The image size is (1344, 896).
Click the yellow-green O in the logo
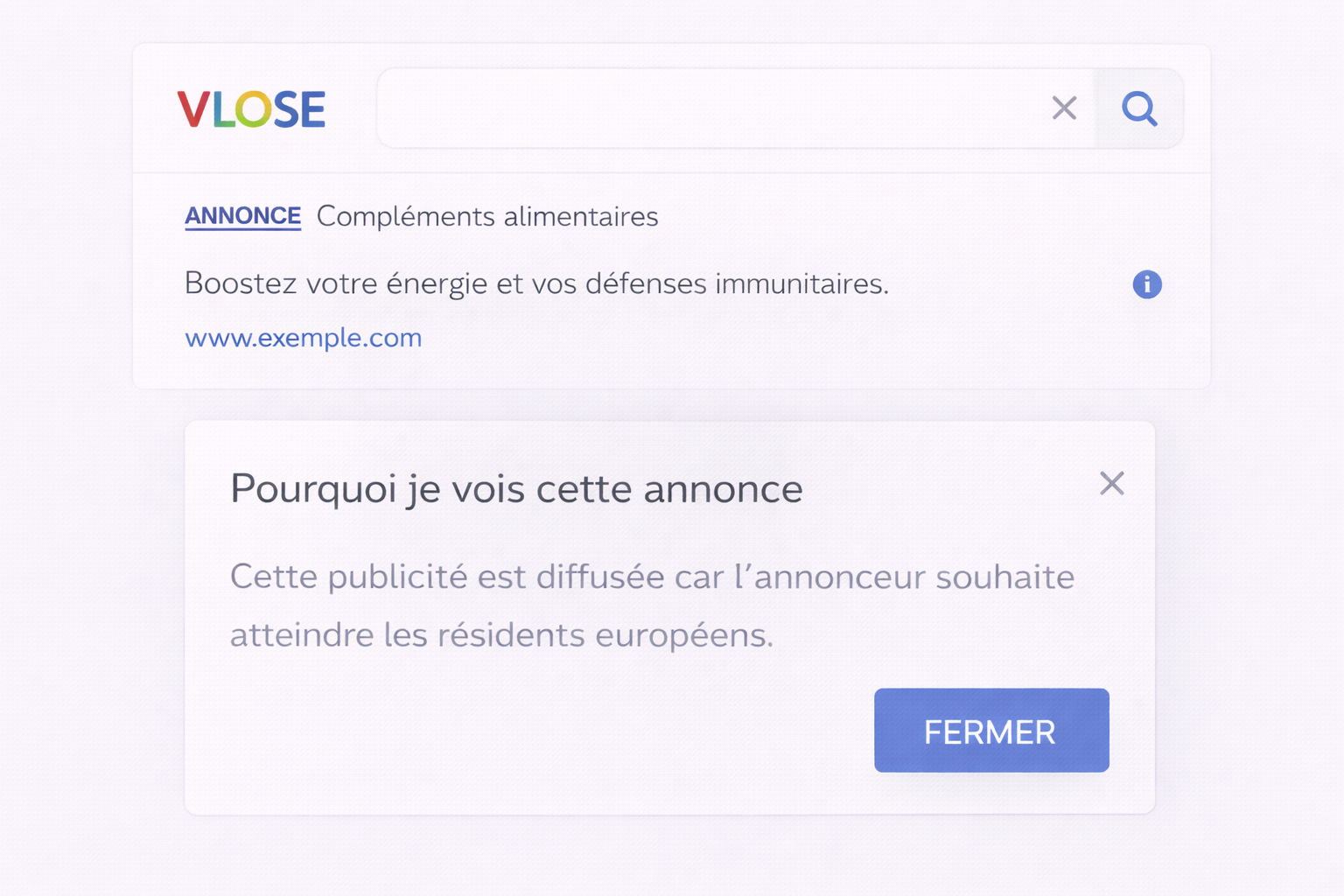254,109
